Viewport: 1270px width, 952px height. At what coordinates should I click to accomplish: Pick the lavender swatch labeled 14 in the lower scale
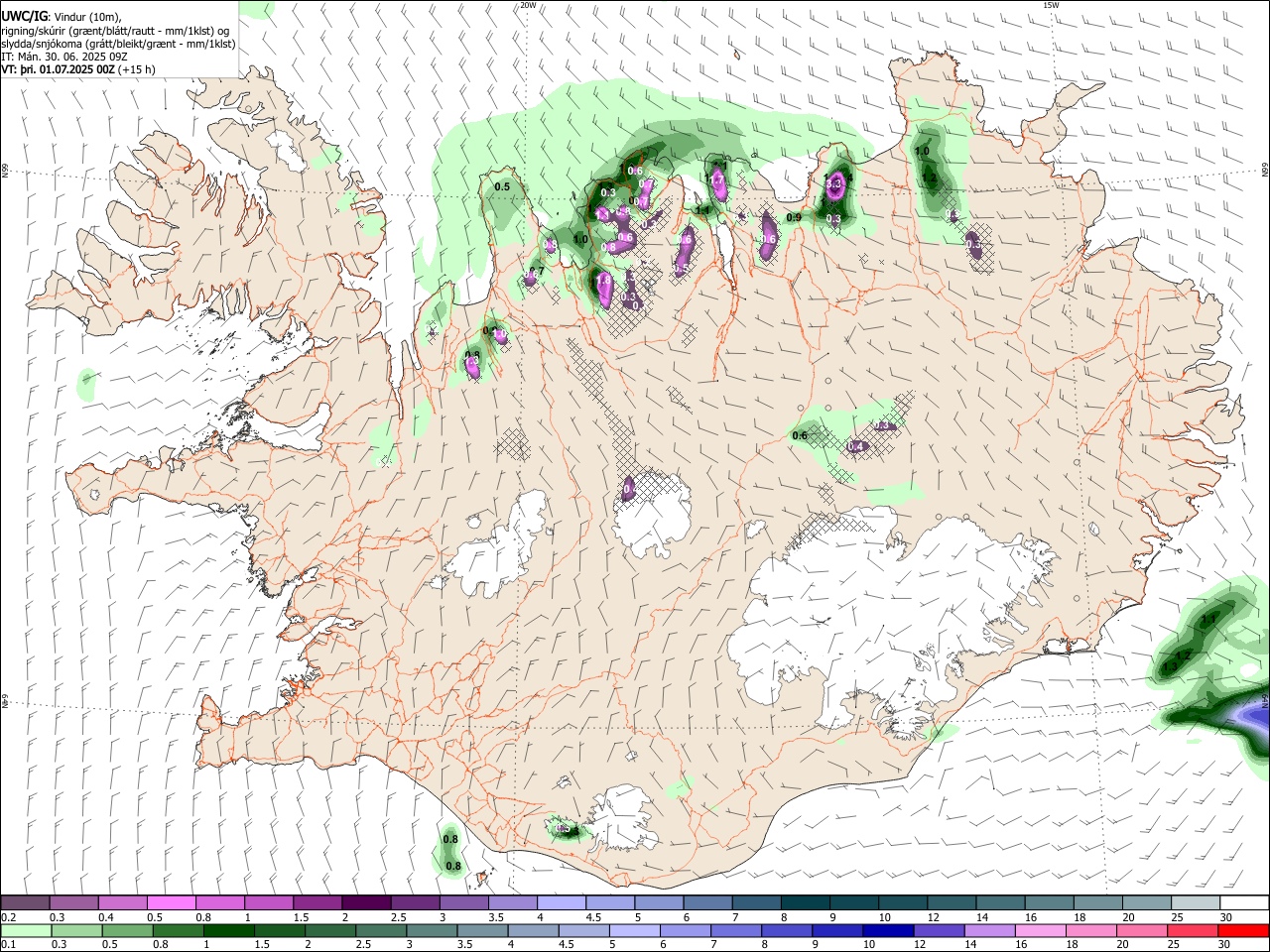pos(990,930)
